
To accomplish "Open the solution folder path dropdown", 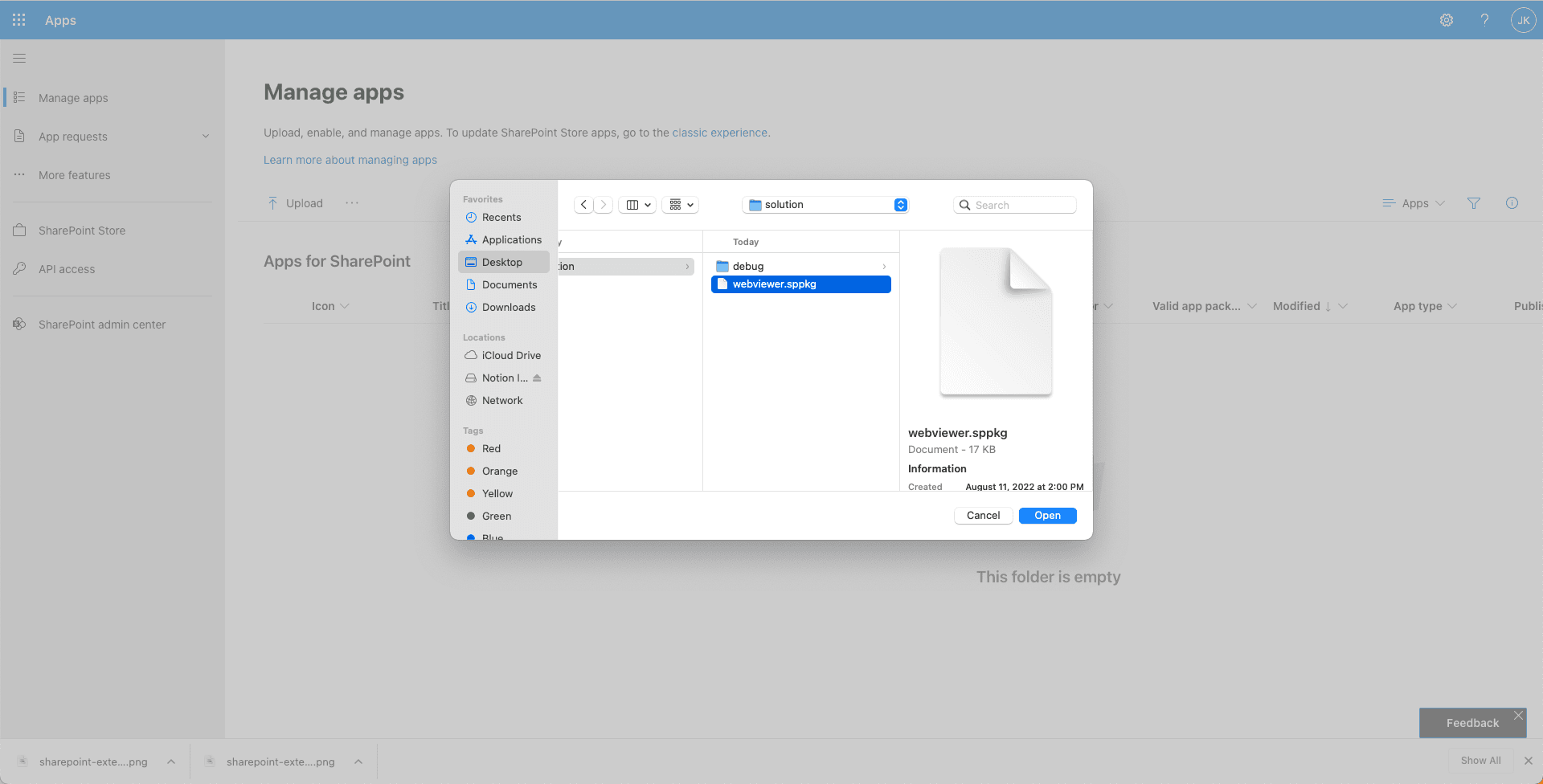I will (900, 205).
